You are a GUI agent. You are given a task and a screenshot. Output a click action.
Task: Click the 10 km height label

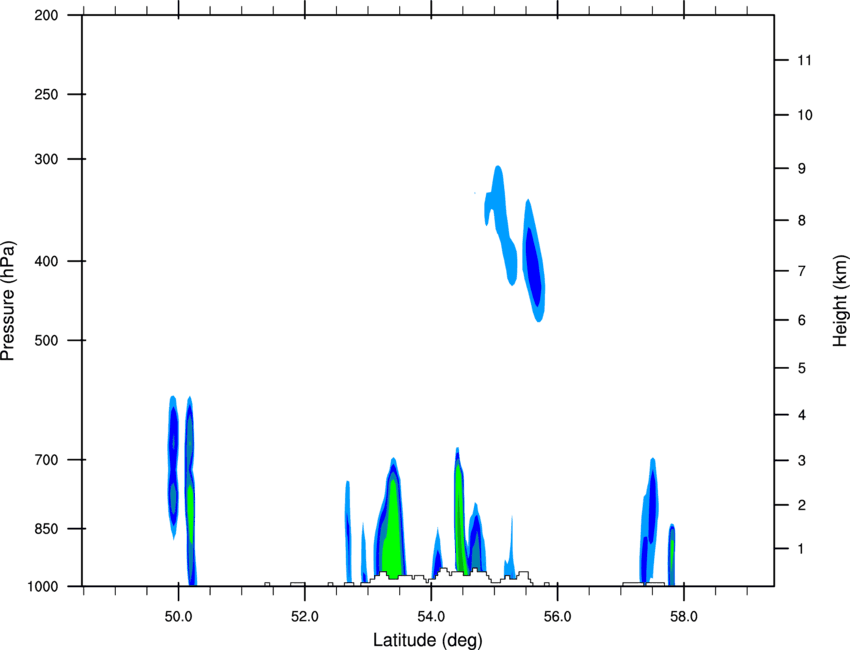coord(805,115)
